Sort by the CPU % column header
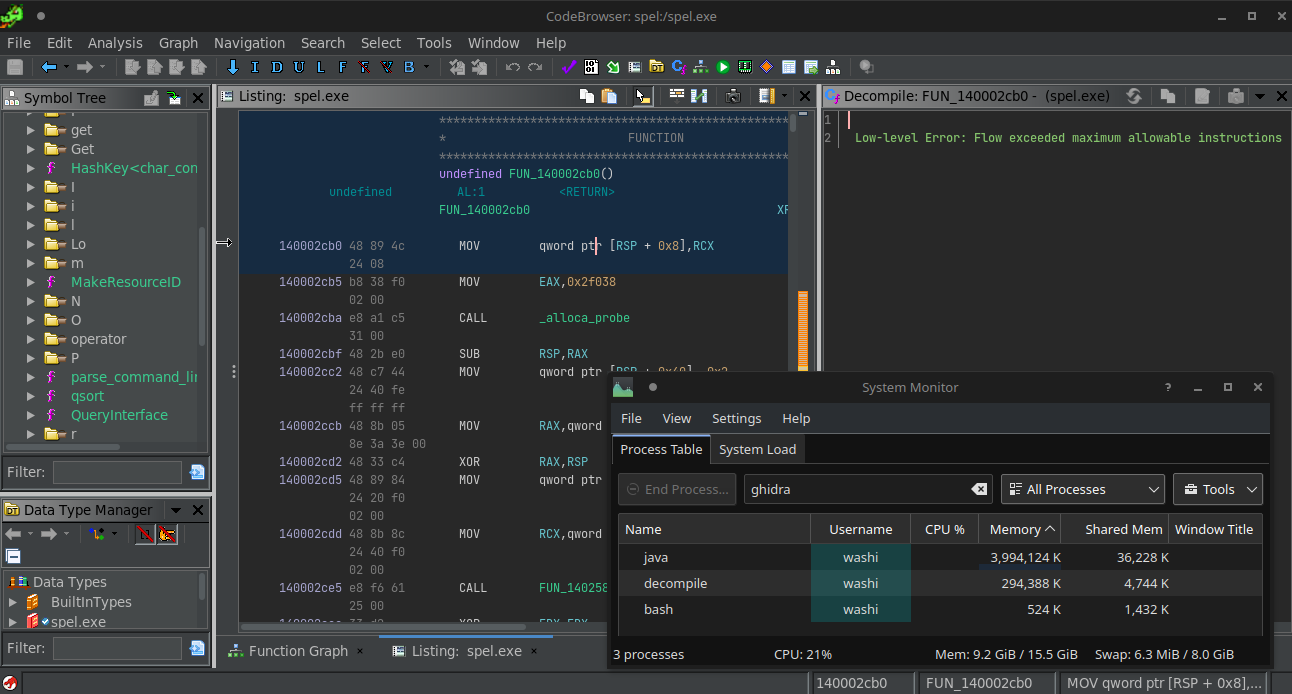The image size is (1292, 694). click(945, 529)
